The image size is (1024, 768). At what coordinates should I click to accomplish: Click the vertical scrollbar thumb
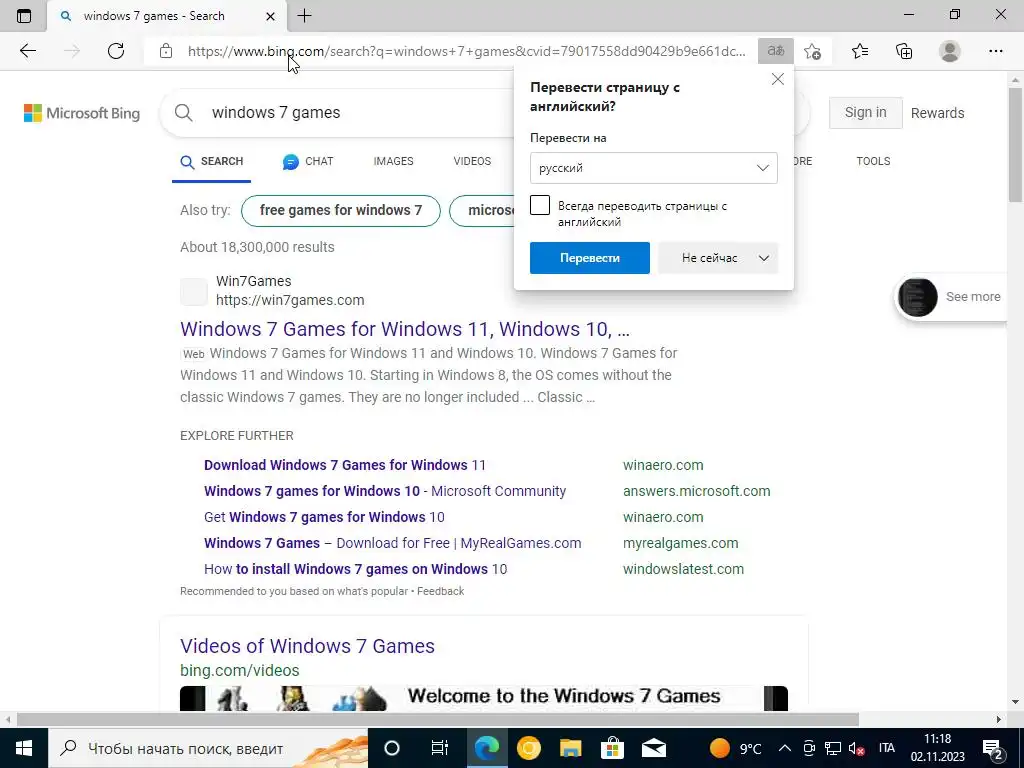(1015, 144)
